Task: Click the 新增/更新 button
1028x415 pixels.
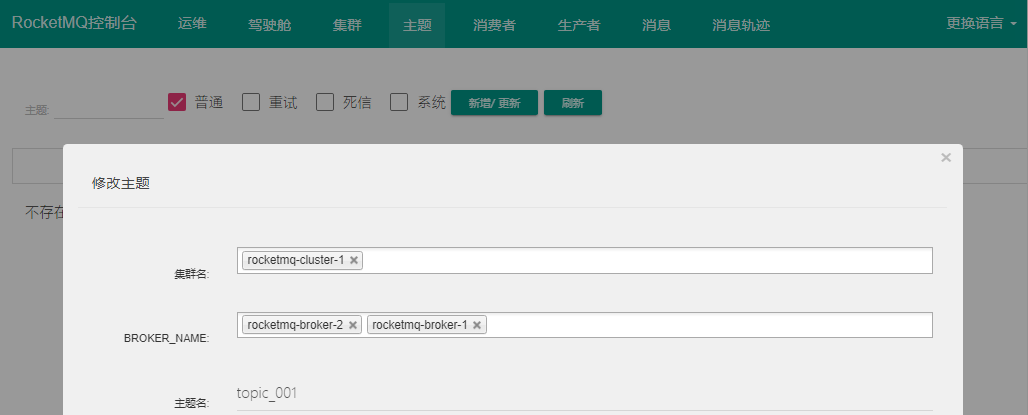Action: [494, 103]
